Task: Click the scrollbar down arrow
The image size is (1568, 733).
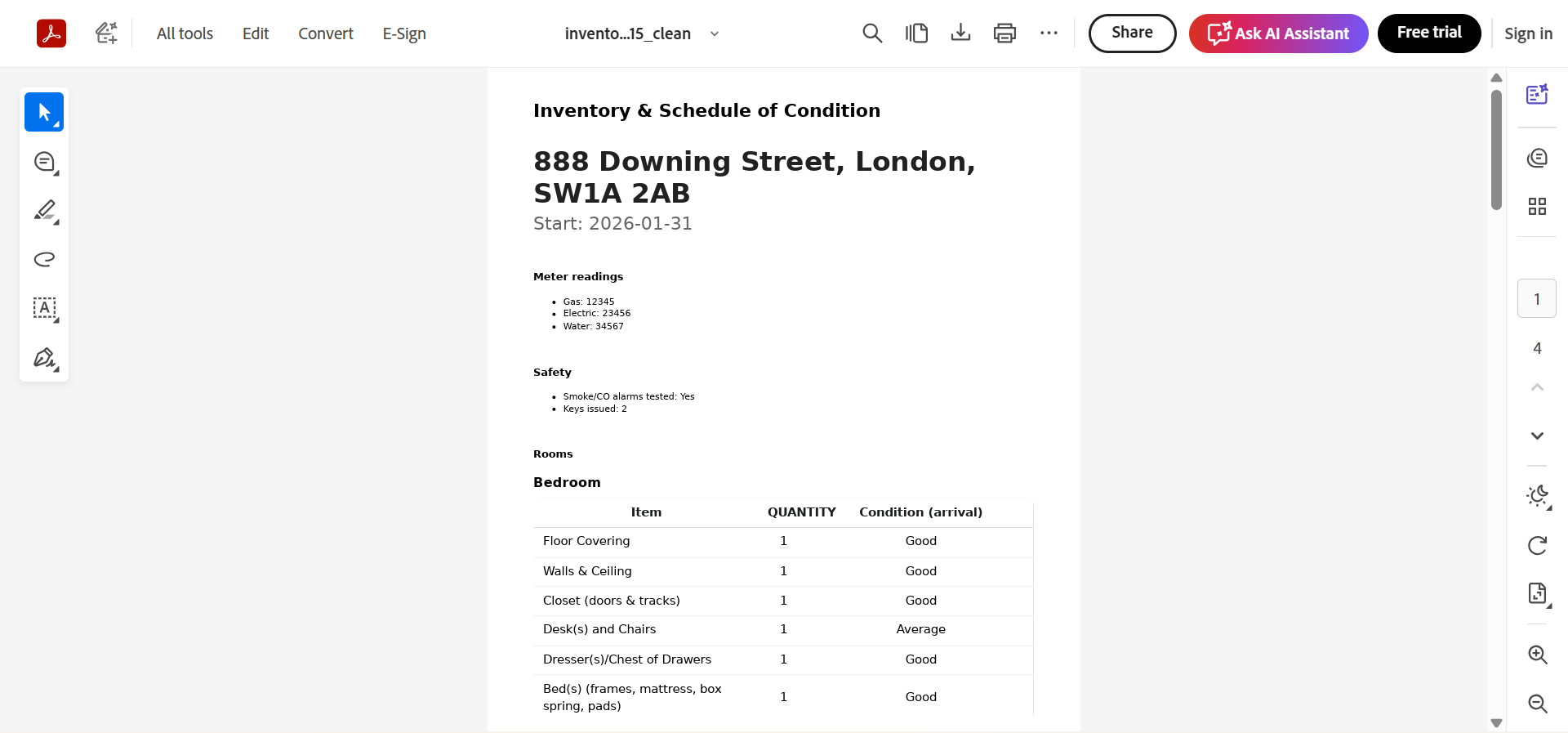Action: point(1496,723)
